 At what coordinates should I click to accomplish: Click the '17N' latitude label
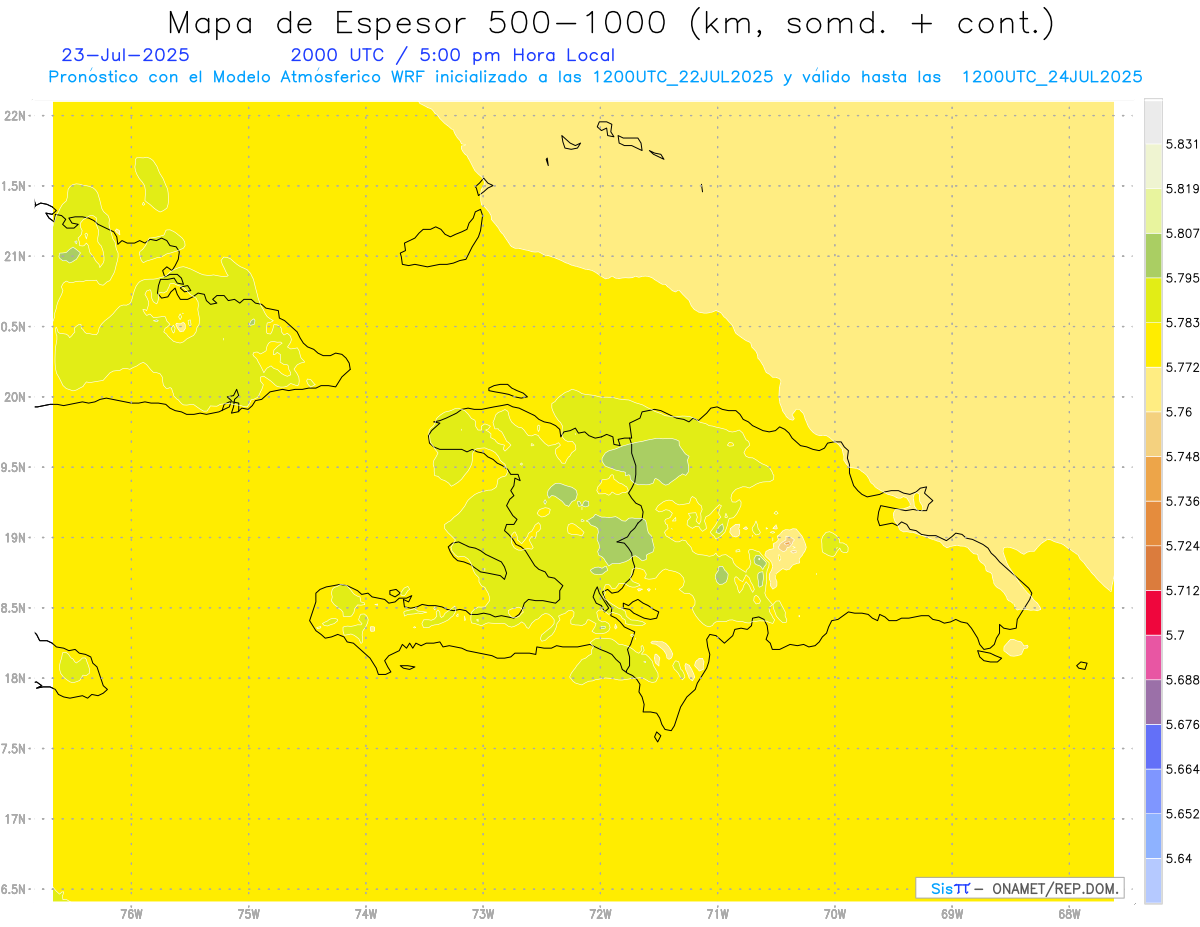tap(15, 819)
